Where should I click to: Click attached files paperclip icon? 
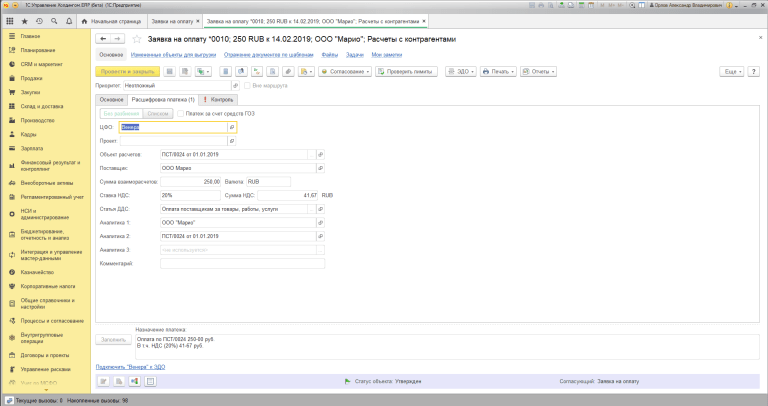click(288, 72)
